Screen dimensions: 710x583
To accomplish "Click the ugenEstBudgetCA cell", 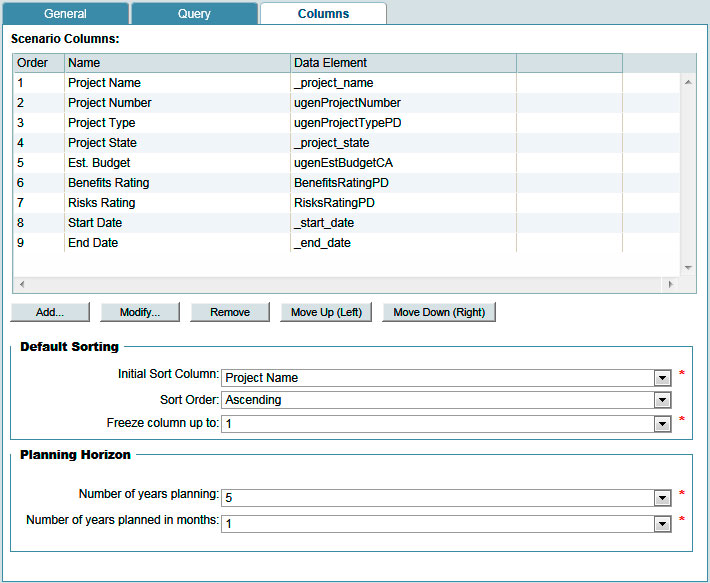I will [403, 162].
